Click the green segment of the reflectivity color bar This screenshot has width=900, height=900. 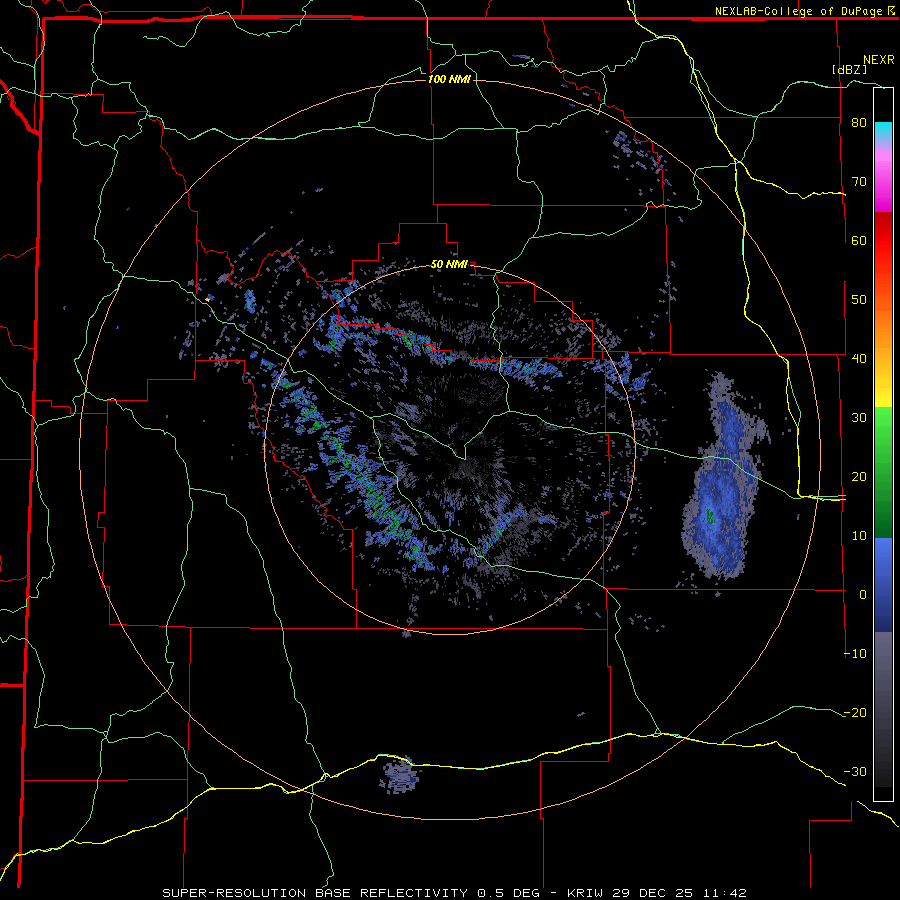click(883, 472)
